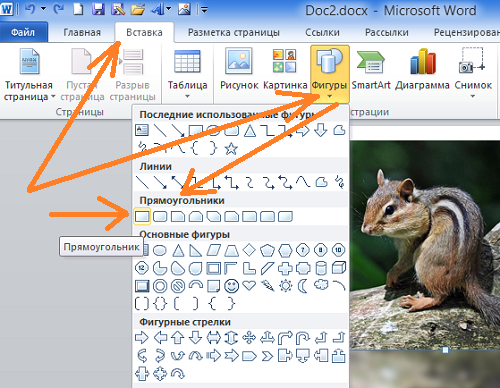Pick the down arrow in recently used shapes
The image size is (500, 388).
[321, 130]
